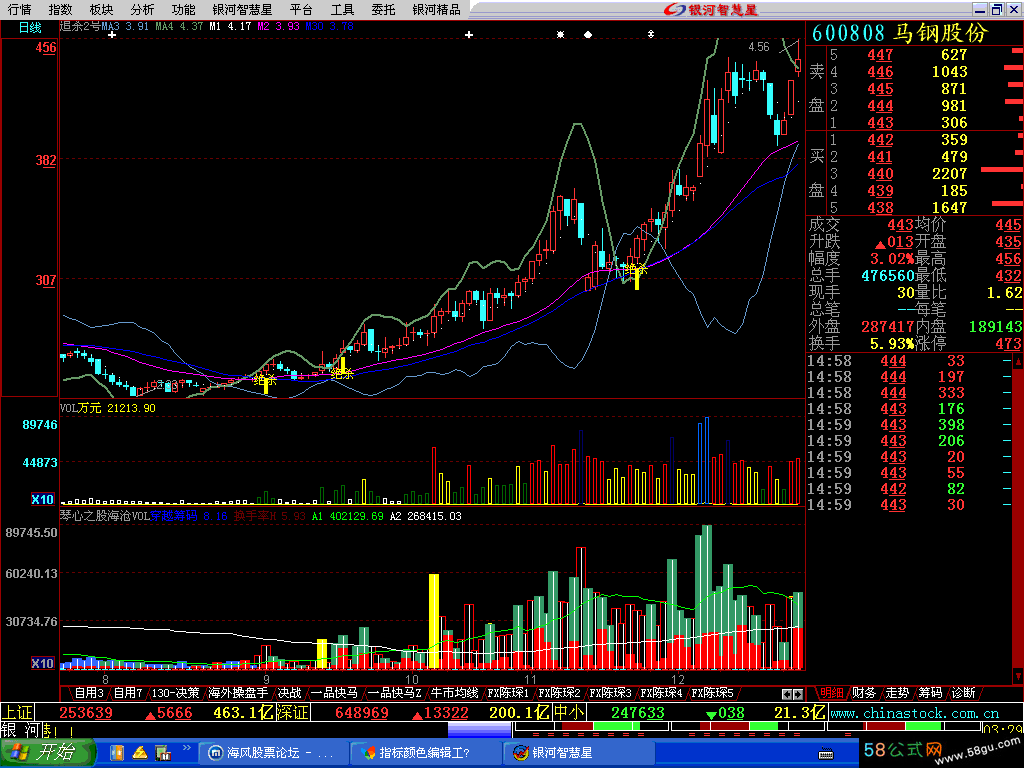1024x768 pixels.
Task: Select the 诊断 side panel tab
Action: [963, 693]
